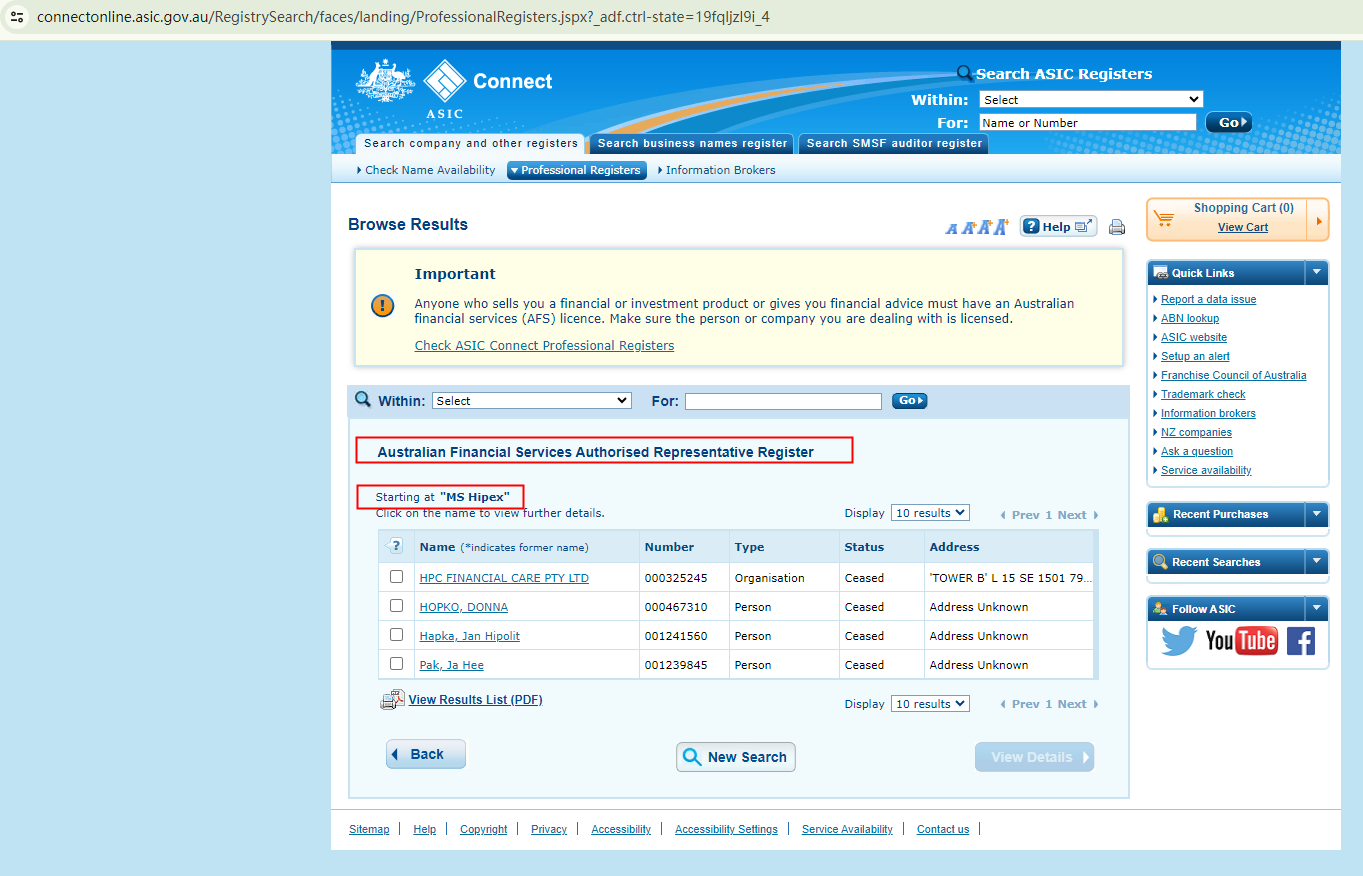Click the Back button
The image size is (1363, 876).
[426, 754]
